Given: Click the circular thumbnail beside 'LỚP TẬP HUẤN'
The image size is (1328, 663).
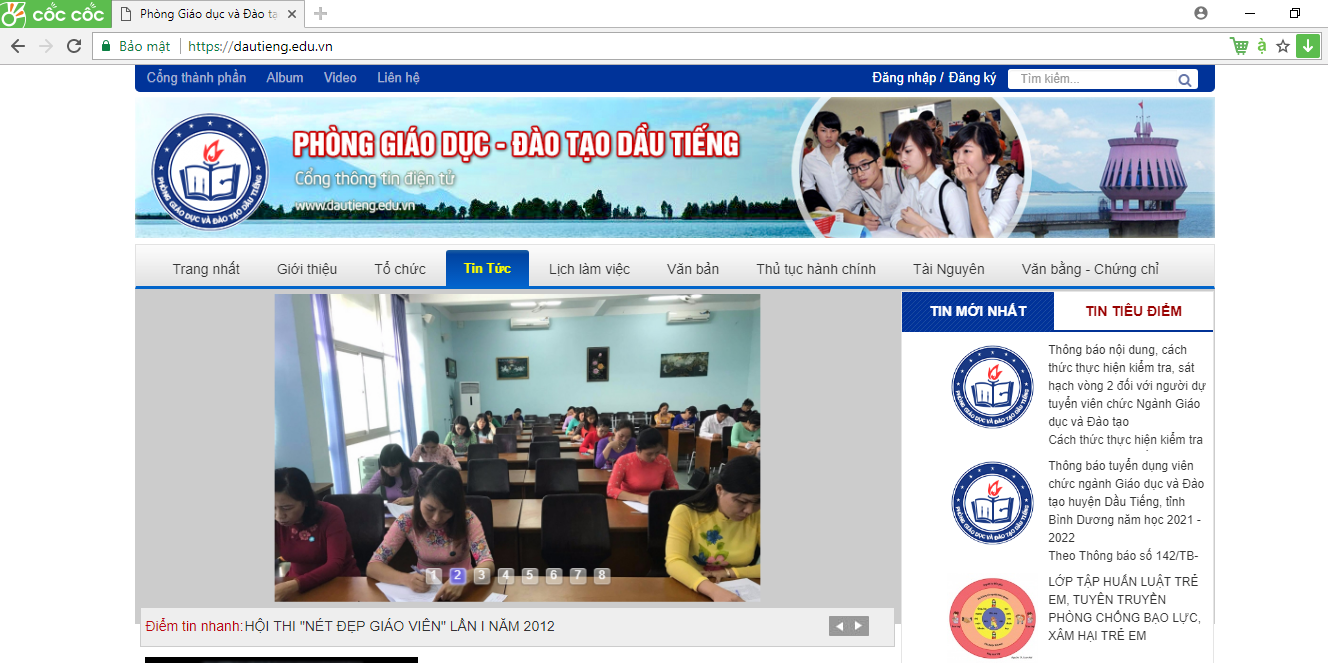Looking at the screenshot, I should point(992,618).
